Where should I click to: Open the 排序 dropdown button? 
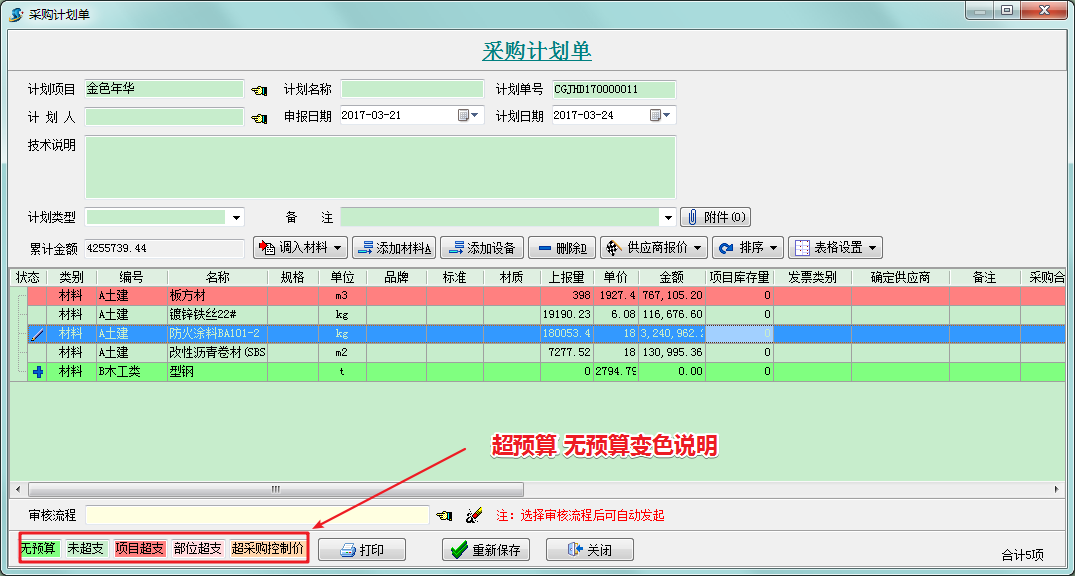pos(748,248)
